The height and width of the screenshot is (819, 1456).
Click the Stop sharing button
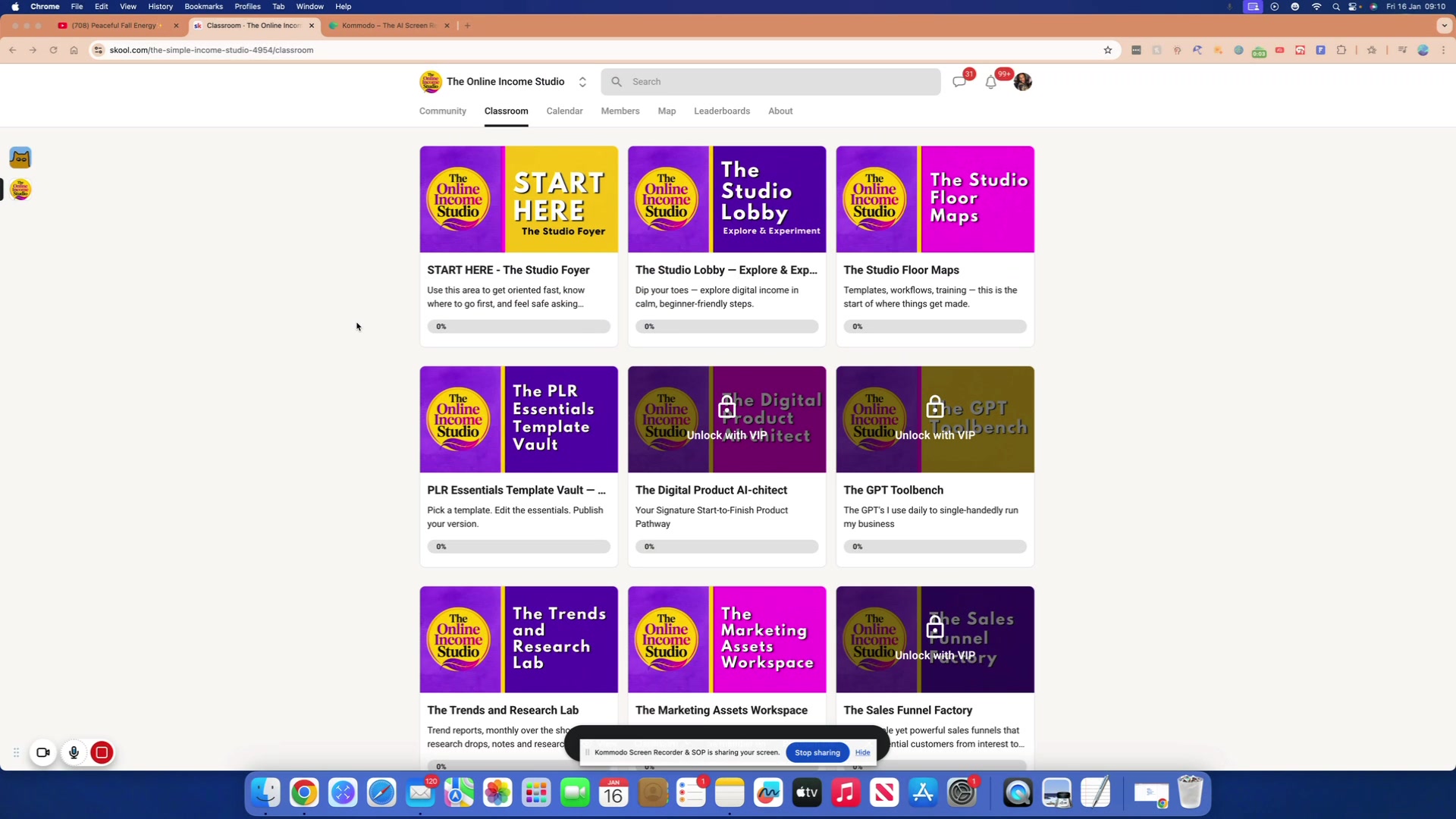tap(817, 752)
